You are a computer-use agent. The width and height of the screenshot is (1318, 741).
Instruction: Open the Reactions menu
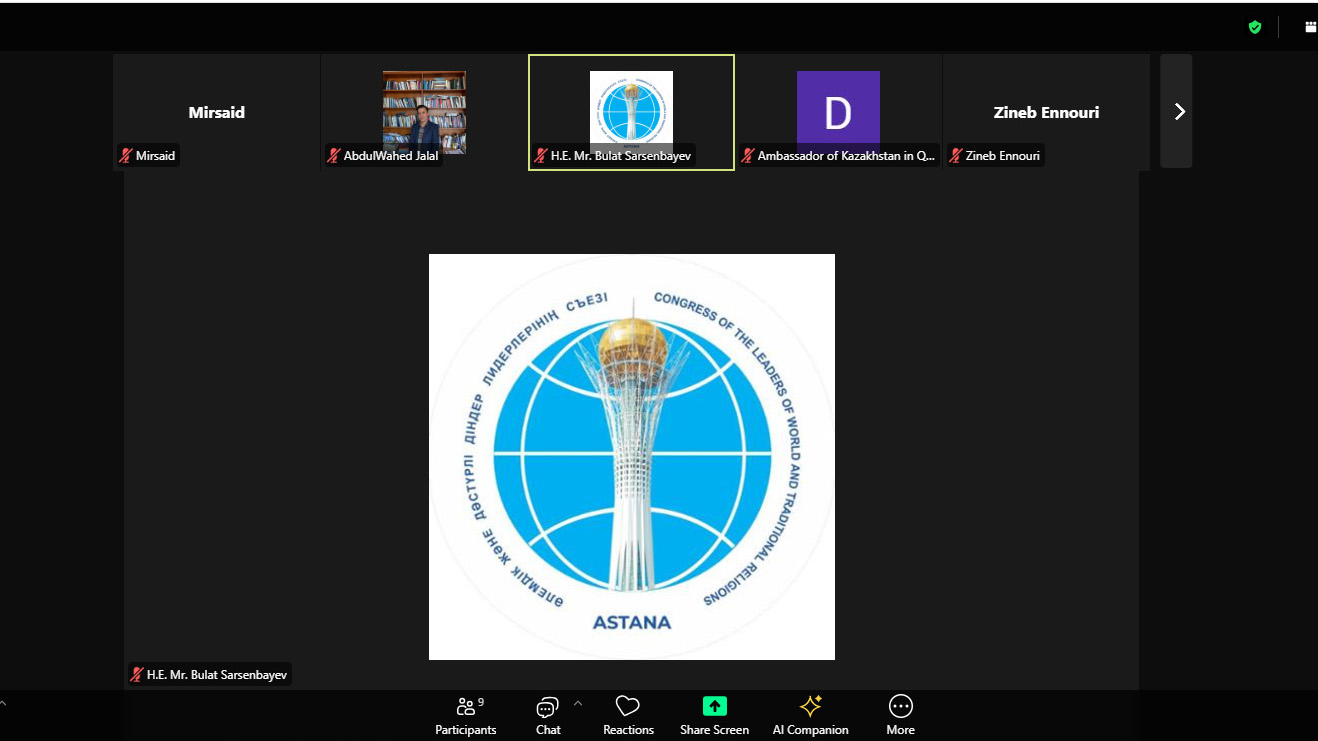pos(628,715)
